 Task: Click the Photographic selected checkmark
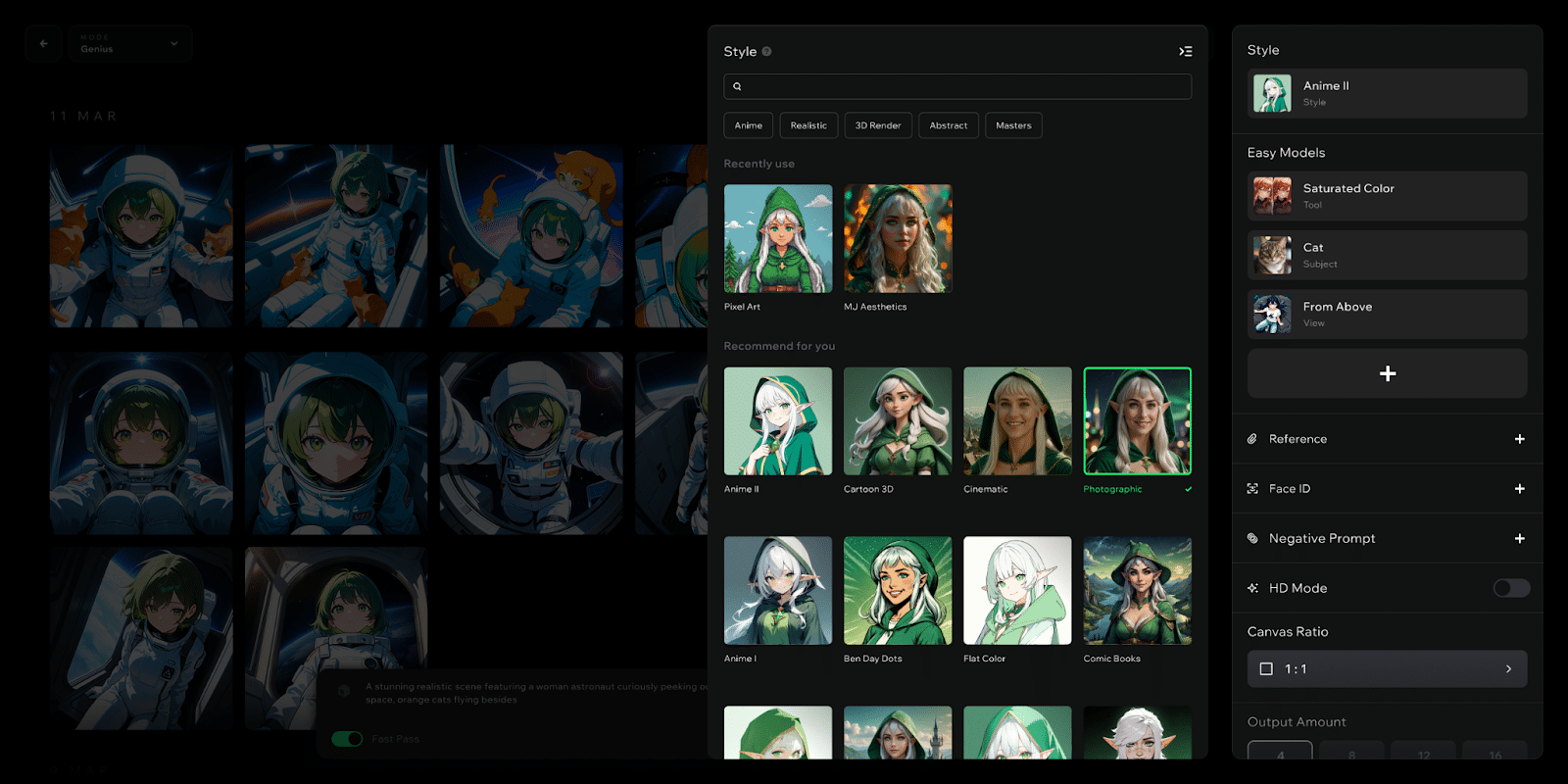tap(1188, 489)
